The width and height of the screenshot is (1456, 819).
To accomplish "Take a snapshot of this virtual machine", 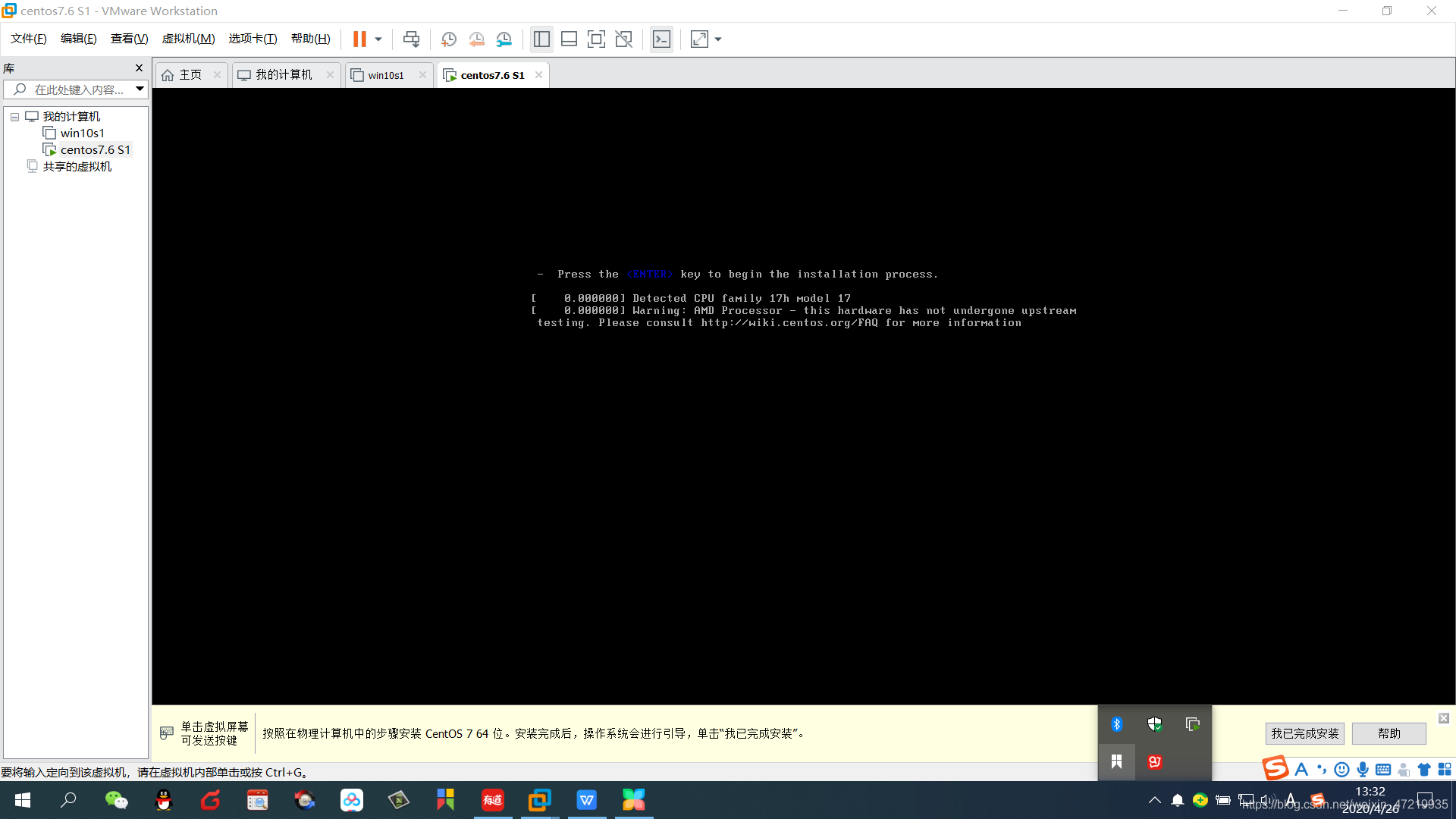I will tap(449, 39).
